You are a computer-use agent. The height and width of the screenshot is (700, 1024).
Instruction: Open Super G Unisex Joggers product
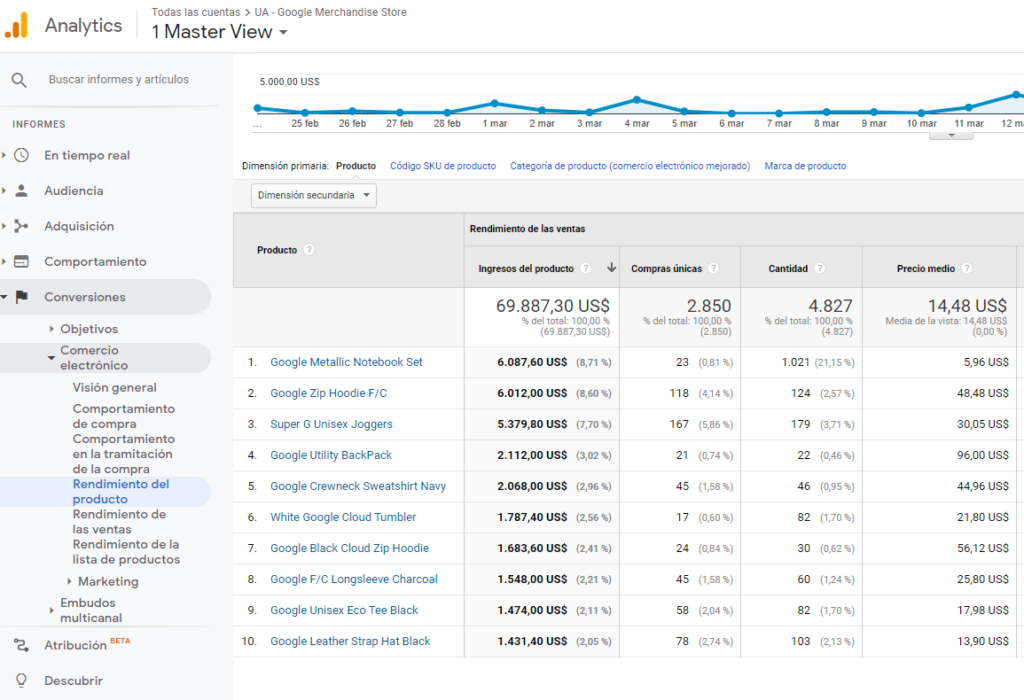click(x=331, y=424)
